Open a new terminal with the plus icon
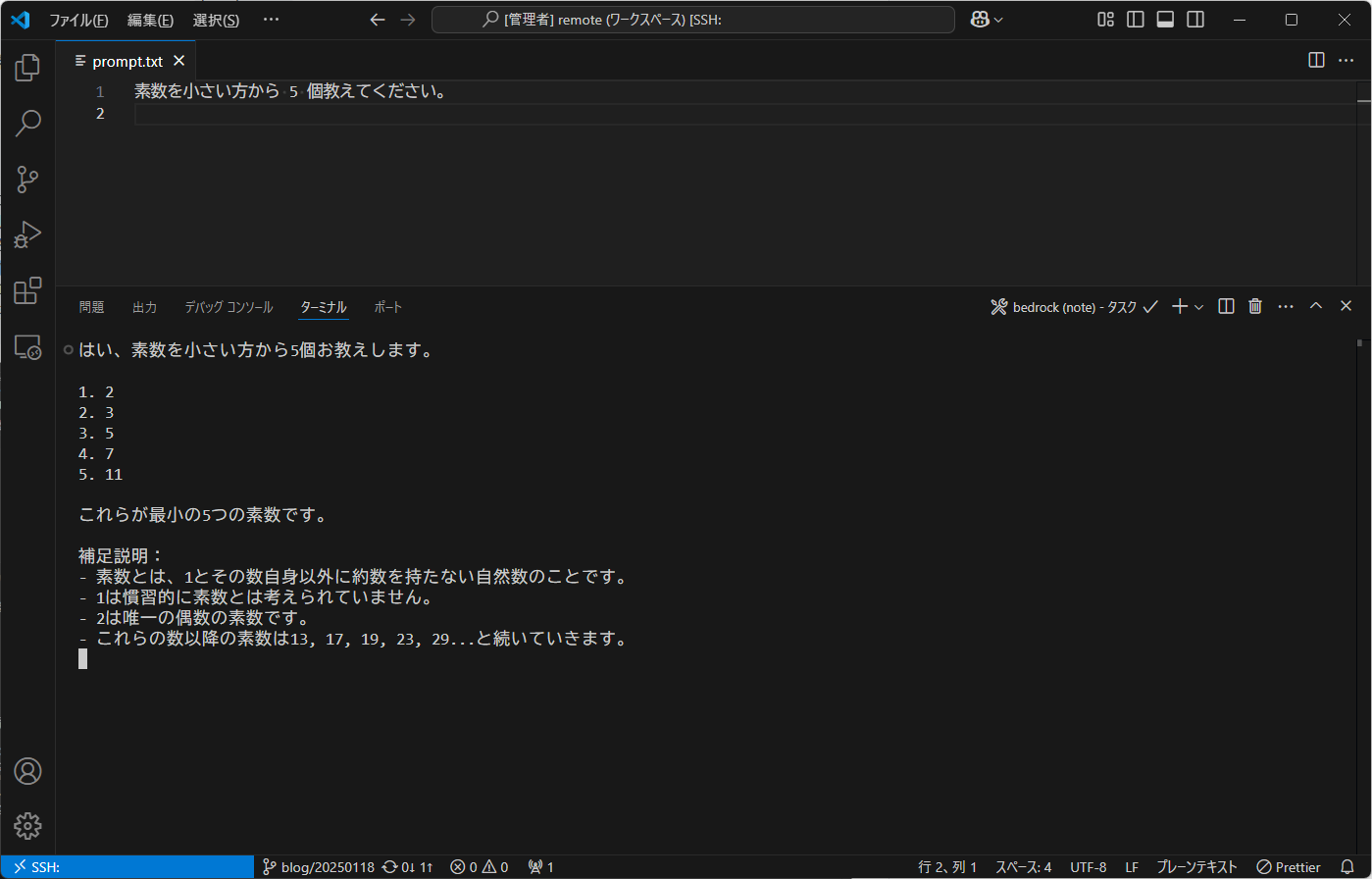Image resolution: width=1372 pixels, height=879 pixels. 1178,306
